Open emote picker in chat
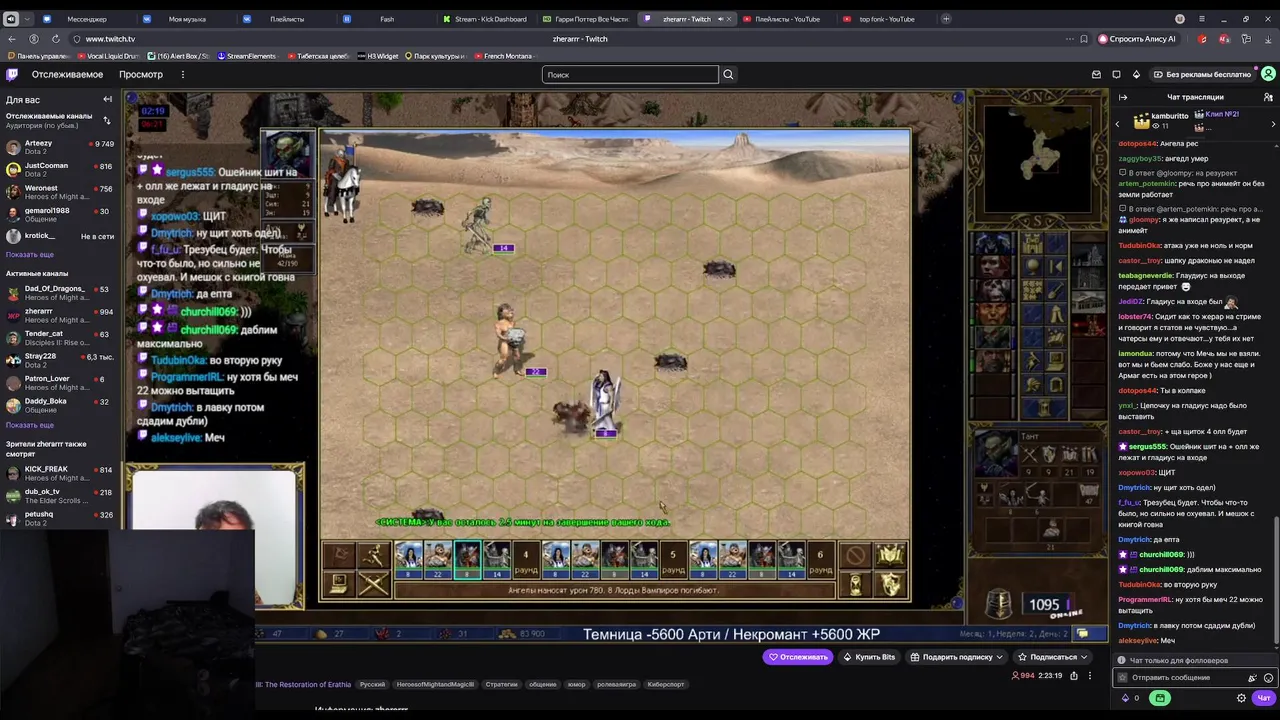 tap(1268, 677)
